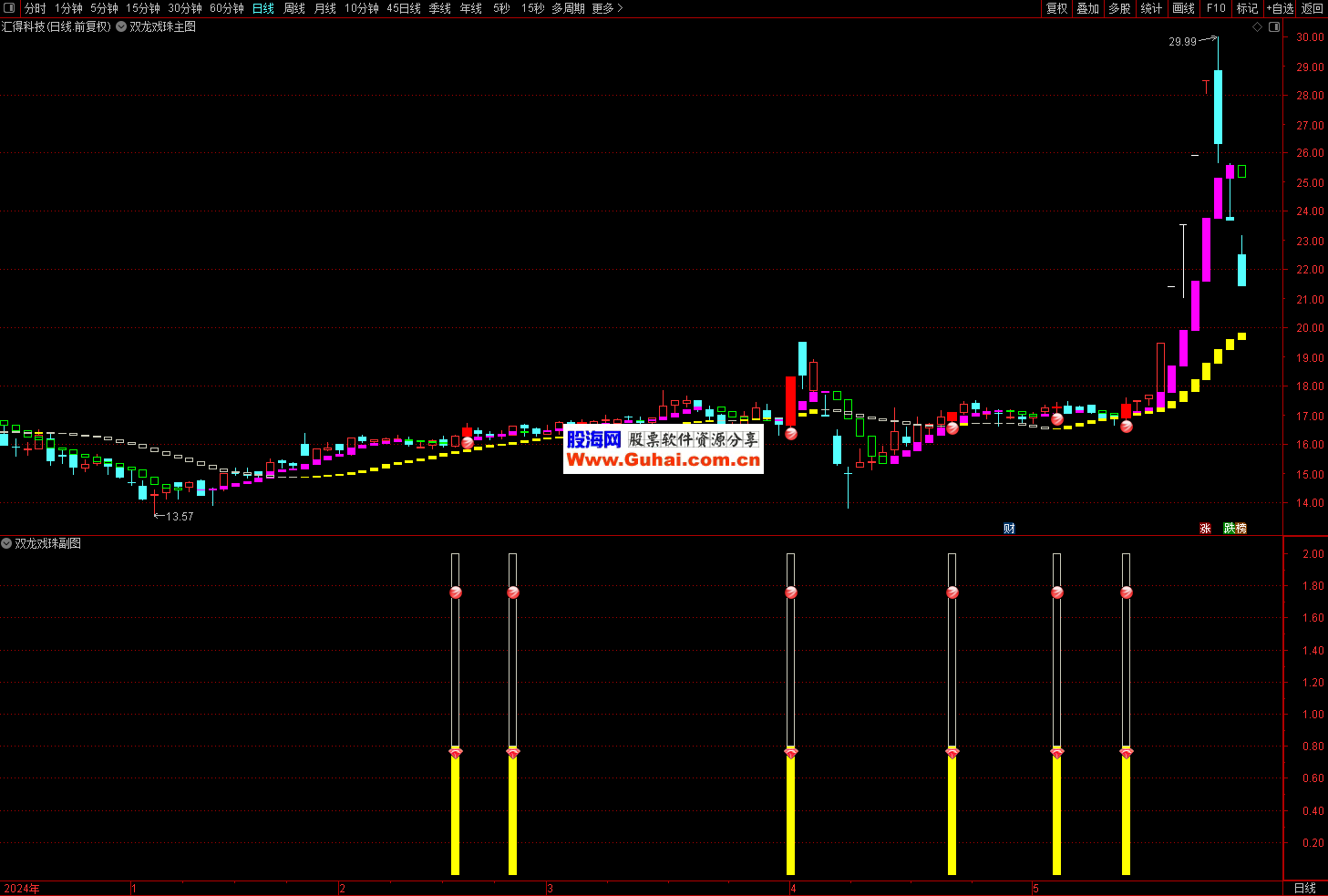
Task: Open the 多股 multi-stock view
Action: coord(1119,8)
